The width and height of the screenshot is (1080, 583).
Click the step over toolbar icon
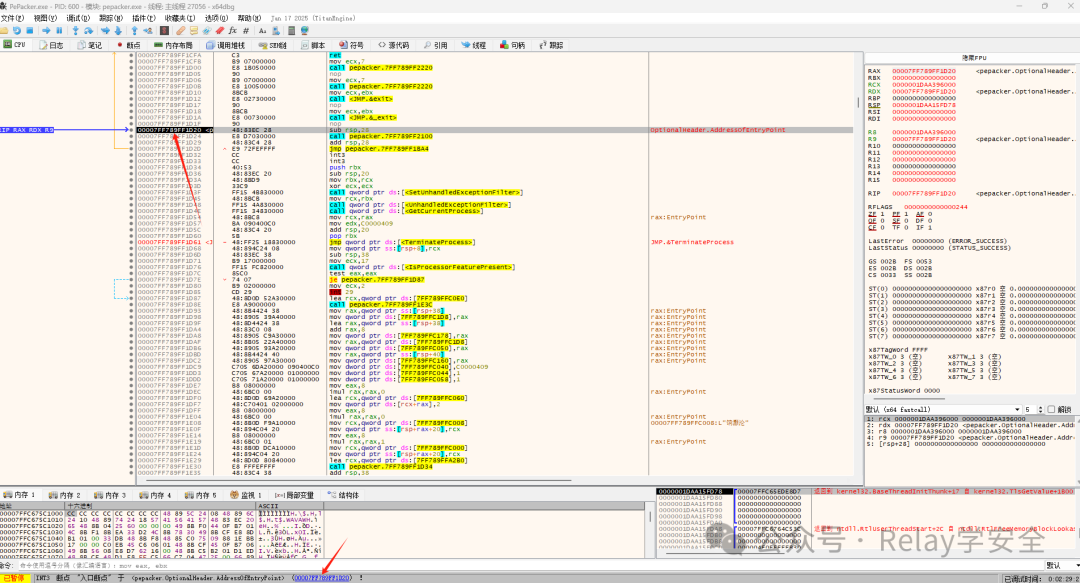88,30
